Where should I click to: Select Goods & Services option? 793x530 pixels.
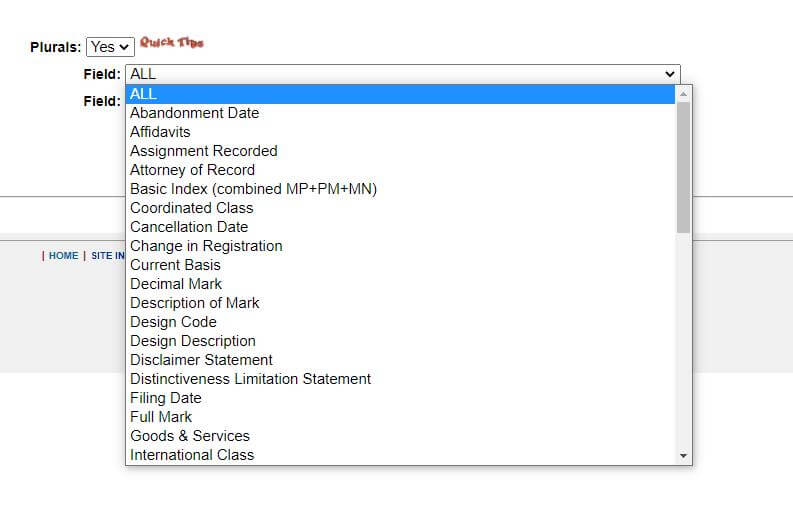pos(189,436)
